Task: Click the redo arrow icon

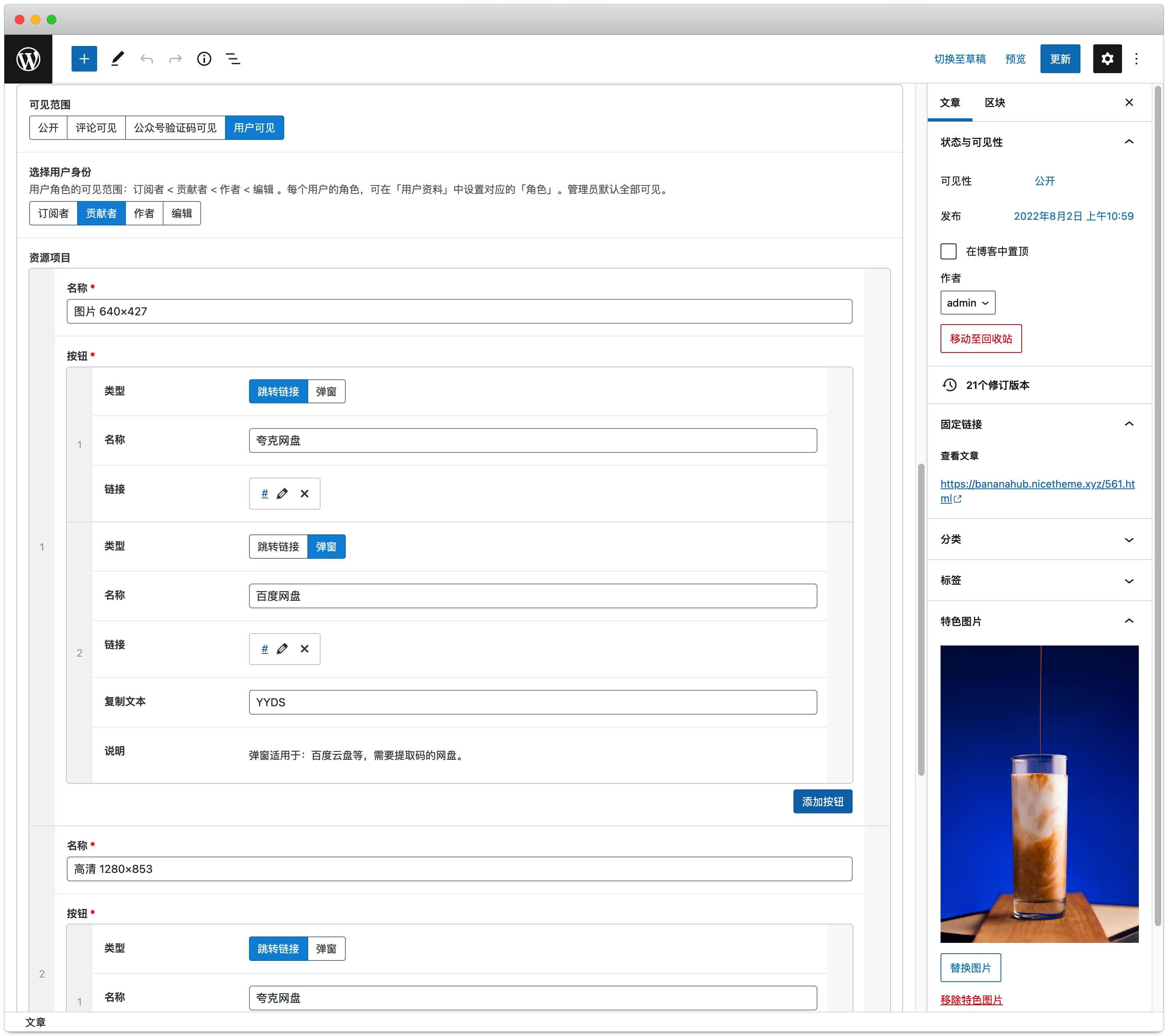Action: point(175,59)
